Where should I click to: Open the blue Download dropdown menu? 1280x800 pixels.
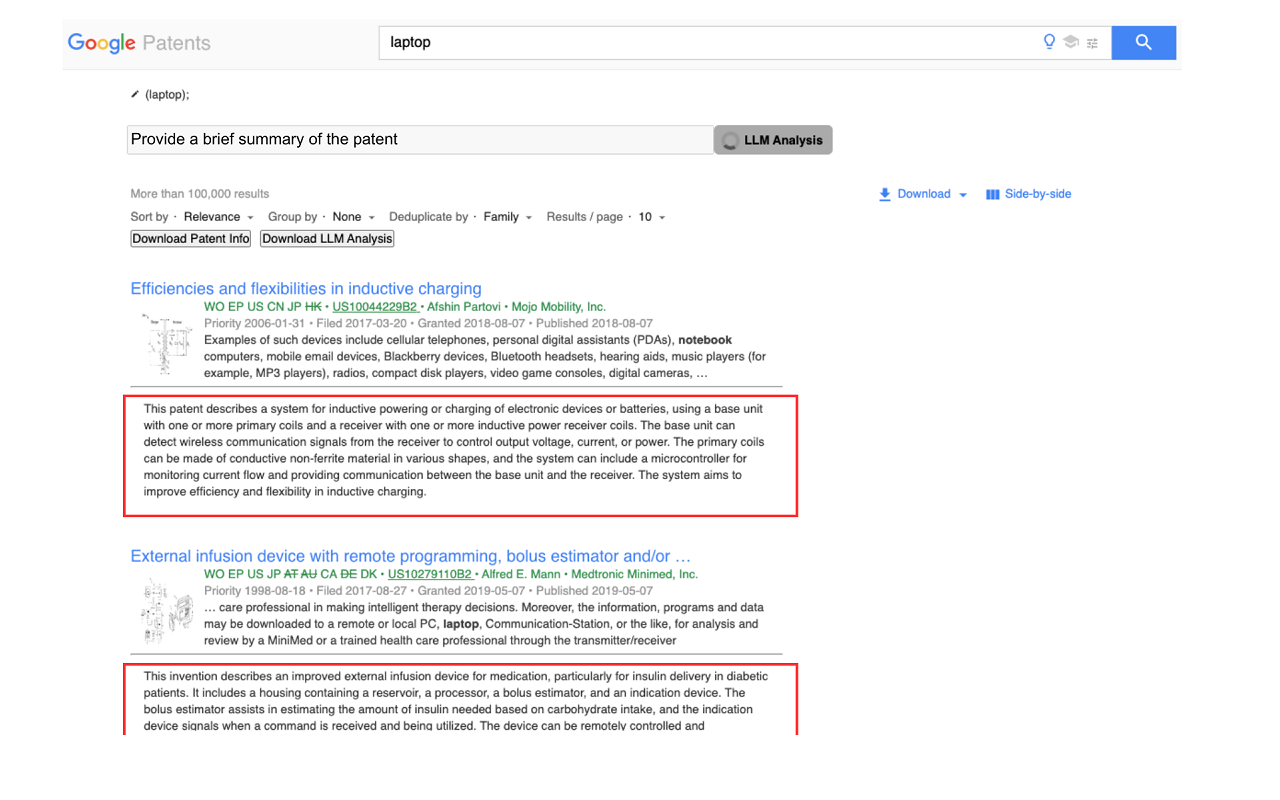[923, 194]
